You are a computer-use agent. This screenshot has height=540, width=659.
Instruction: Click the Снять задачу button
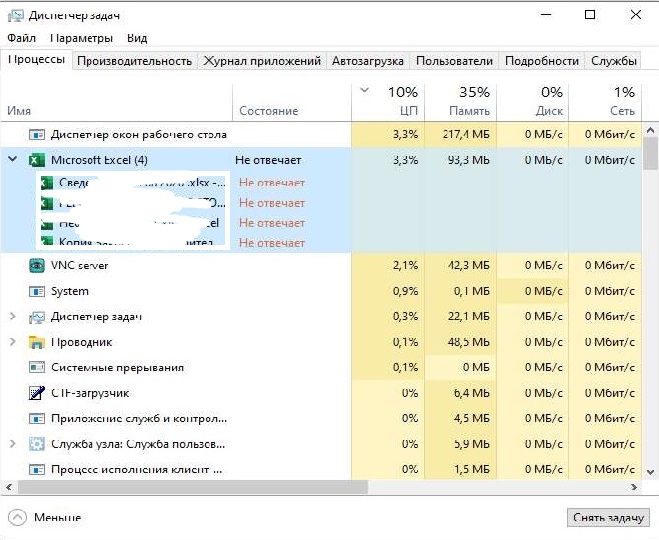coord(608,518)
